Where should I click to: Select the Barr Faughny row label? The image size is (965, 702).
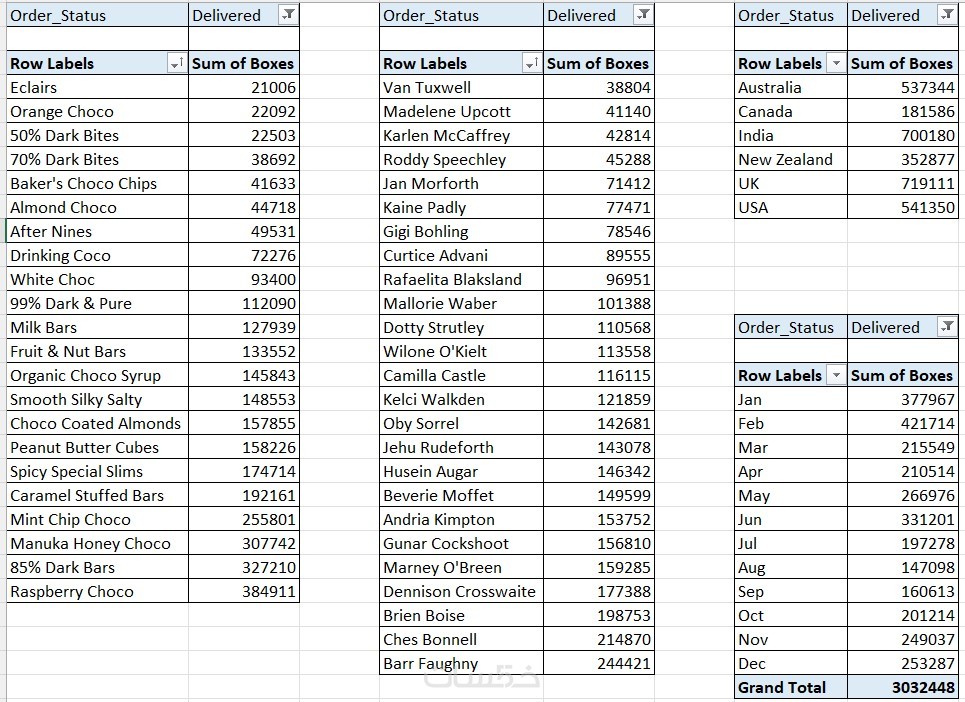coord(430,663)
